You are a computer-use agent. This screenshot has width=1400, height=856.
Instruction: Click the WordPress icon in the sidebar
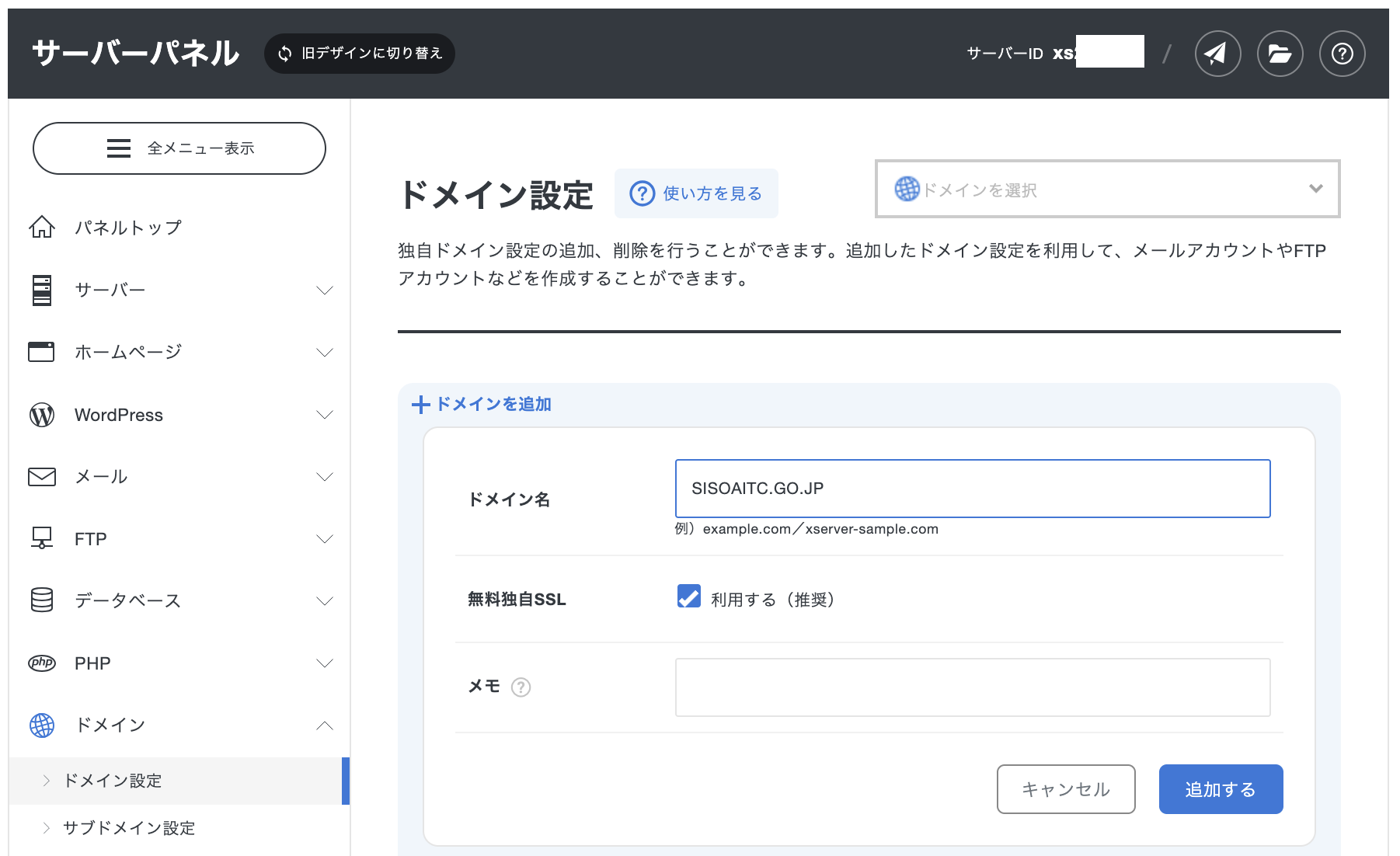[x=42, y=414]
